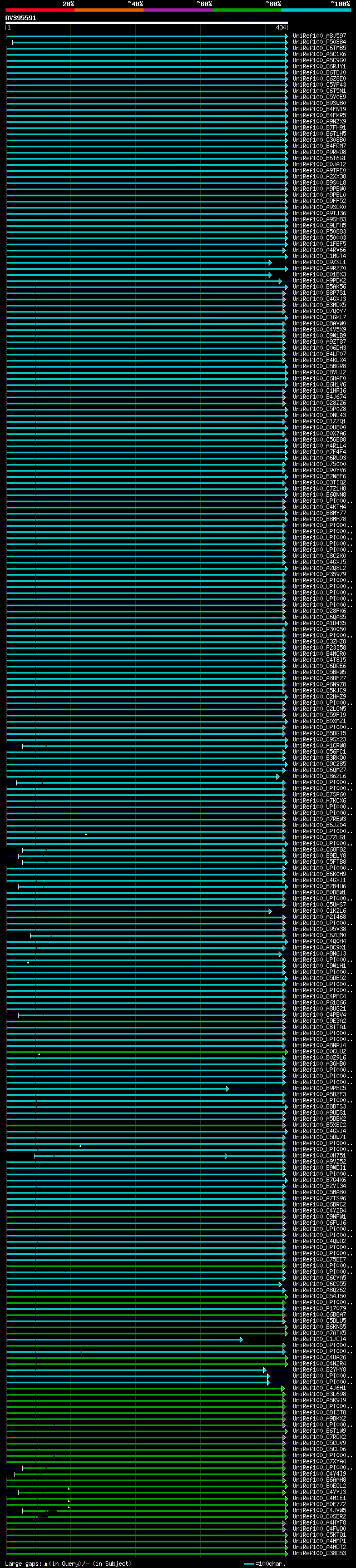Screen dimensions: 356x1568
Task: Select the label UniRef100_Q9FF52
Action: point(319,201)
